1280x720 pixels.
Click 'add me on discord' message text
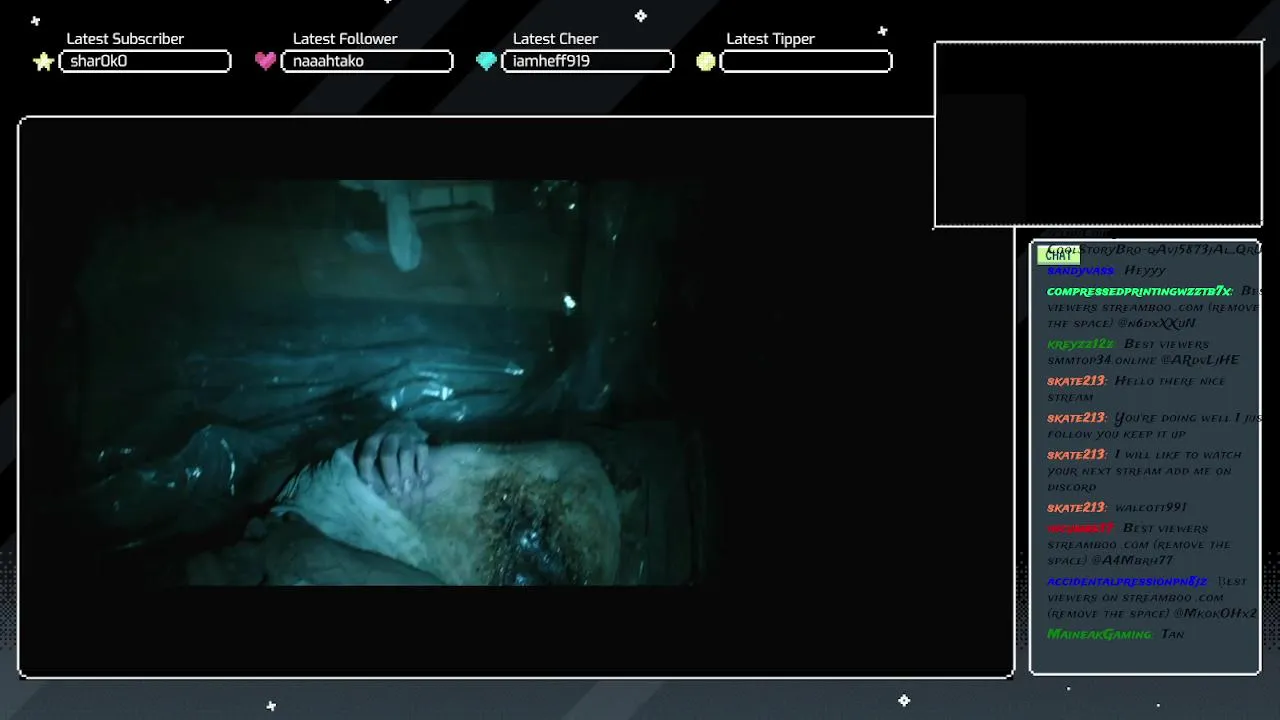pos(1139,480)
